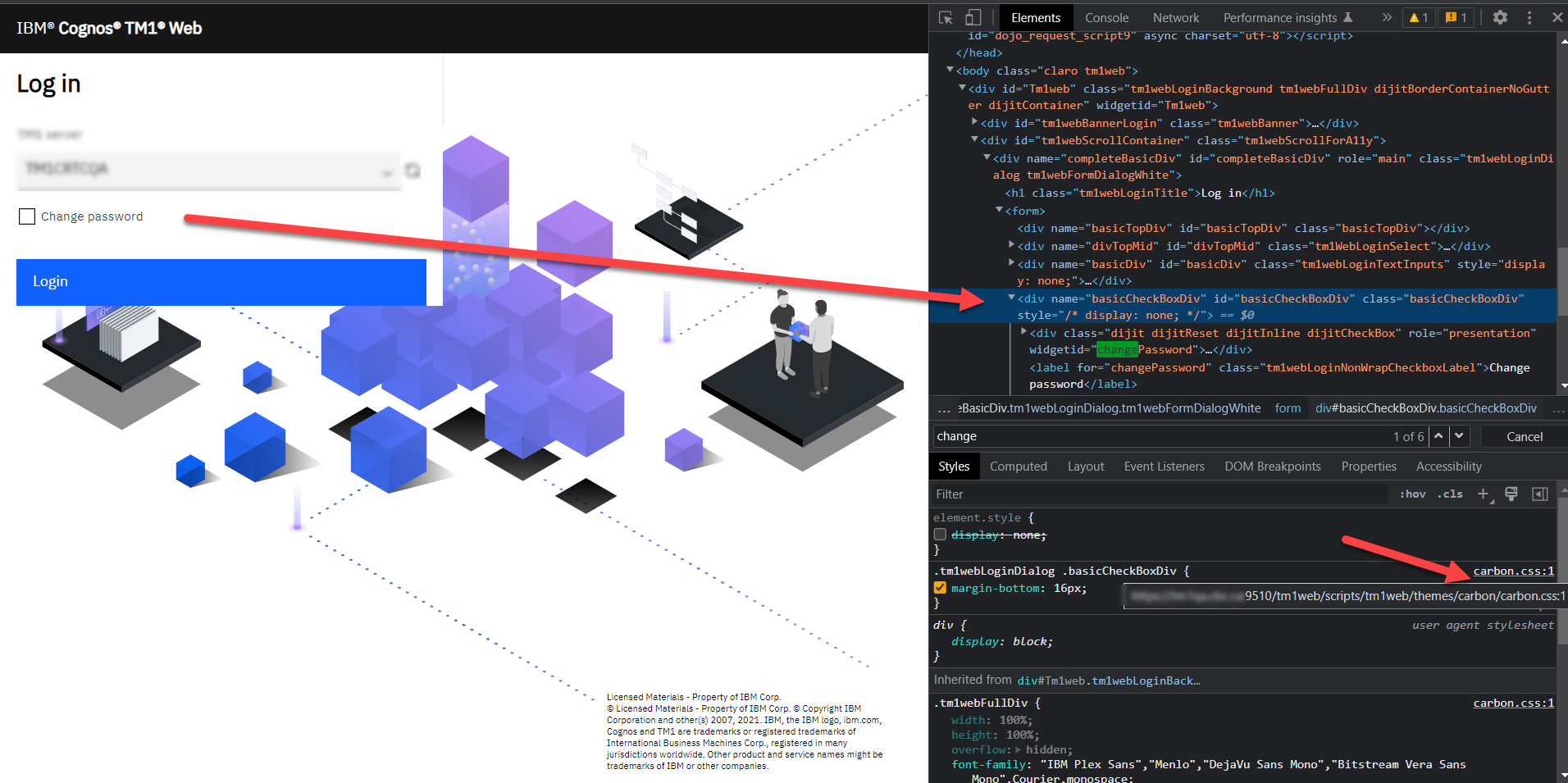1568x783 pixels.
Task: Click inherited div#Tm1web.tm1webLoginBack link
Action: 1109,681
